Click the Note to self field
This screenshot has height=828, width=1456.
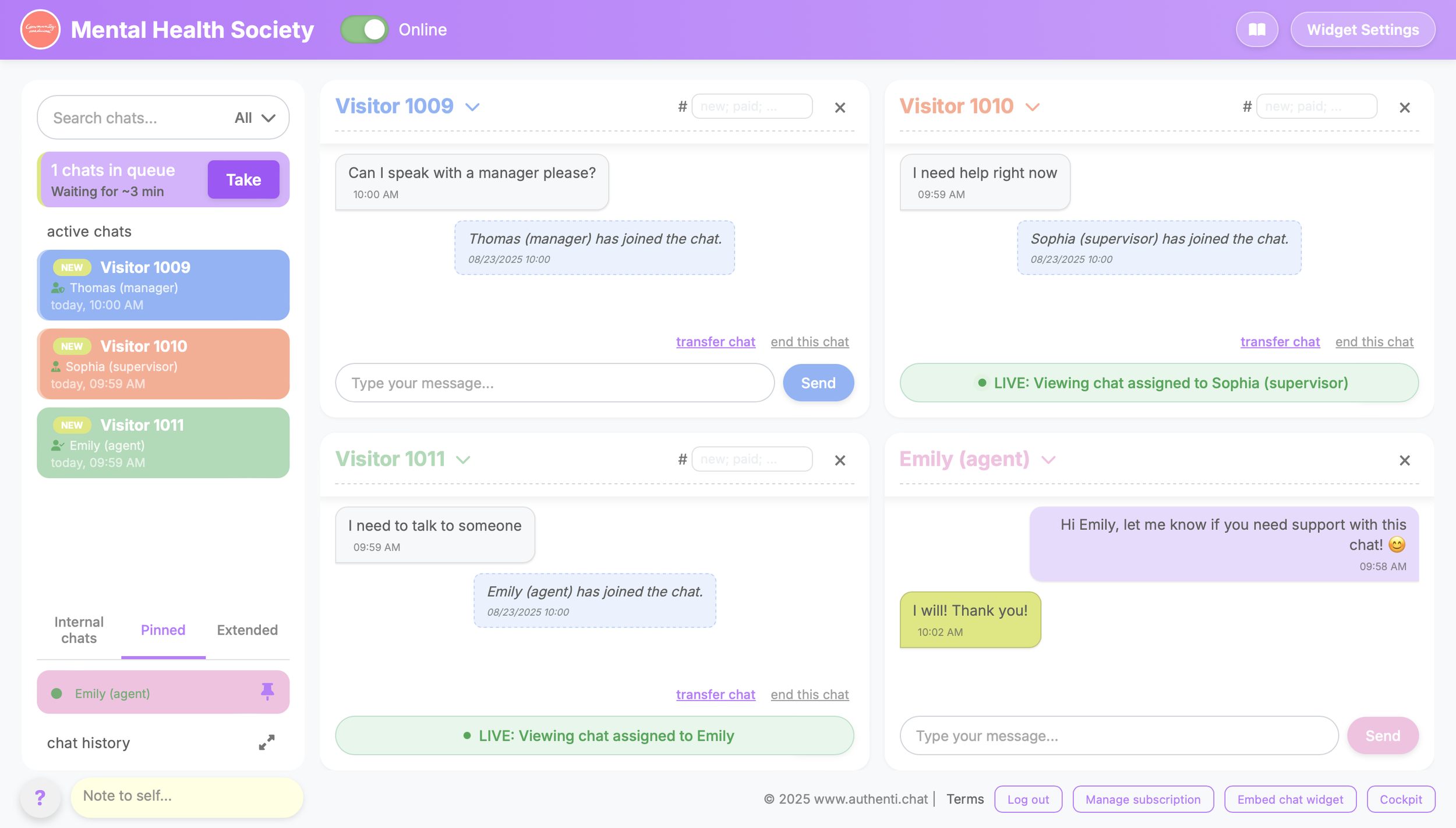[186, 796]
